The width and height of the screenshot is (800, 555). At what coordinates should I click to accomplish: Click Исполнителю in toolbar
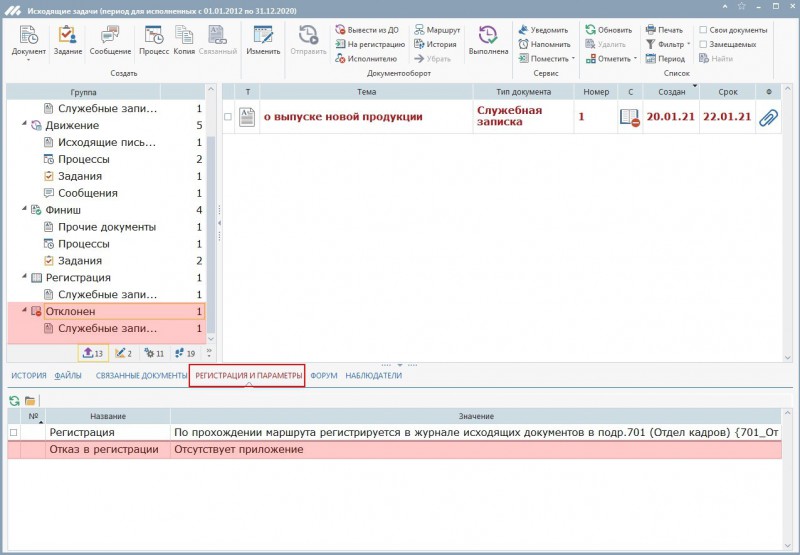tap(366, 59)
